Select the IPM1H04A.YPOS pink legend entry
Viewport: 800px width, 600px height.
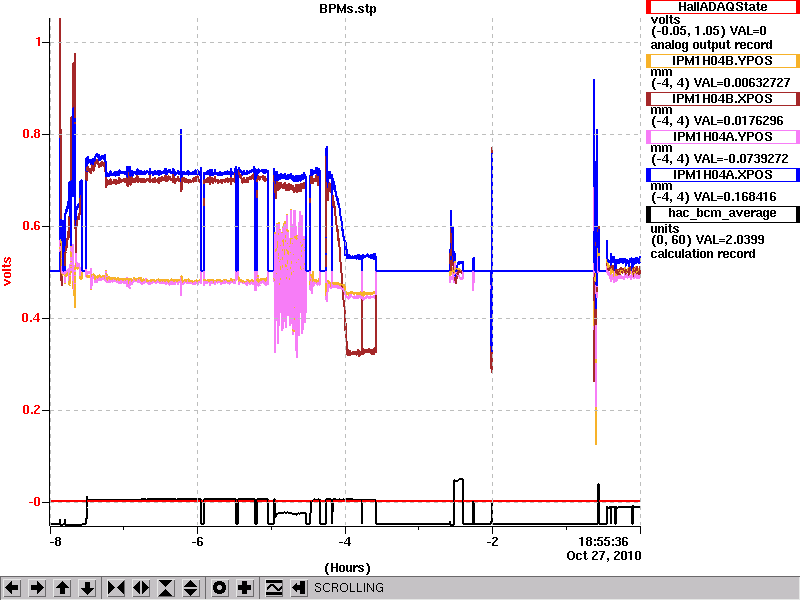(722, 137)
